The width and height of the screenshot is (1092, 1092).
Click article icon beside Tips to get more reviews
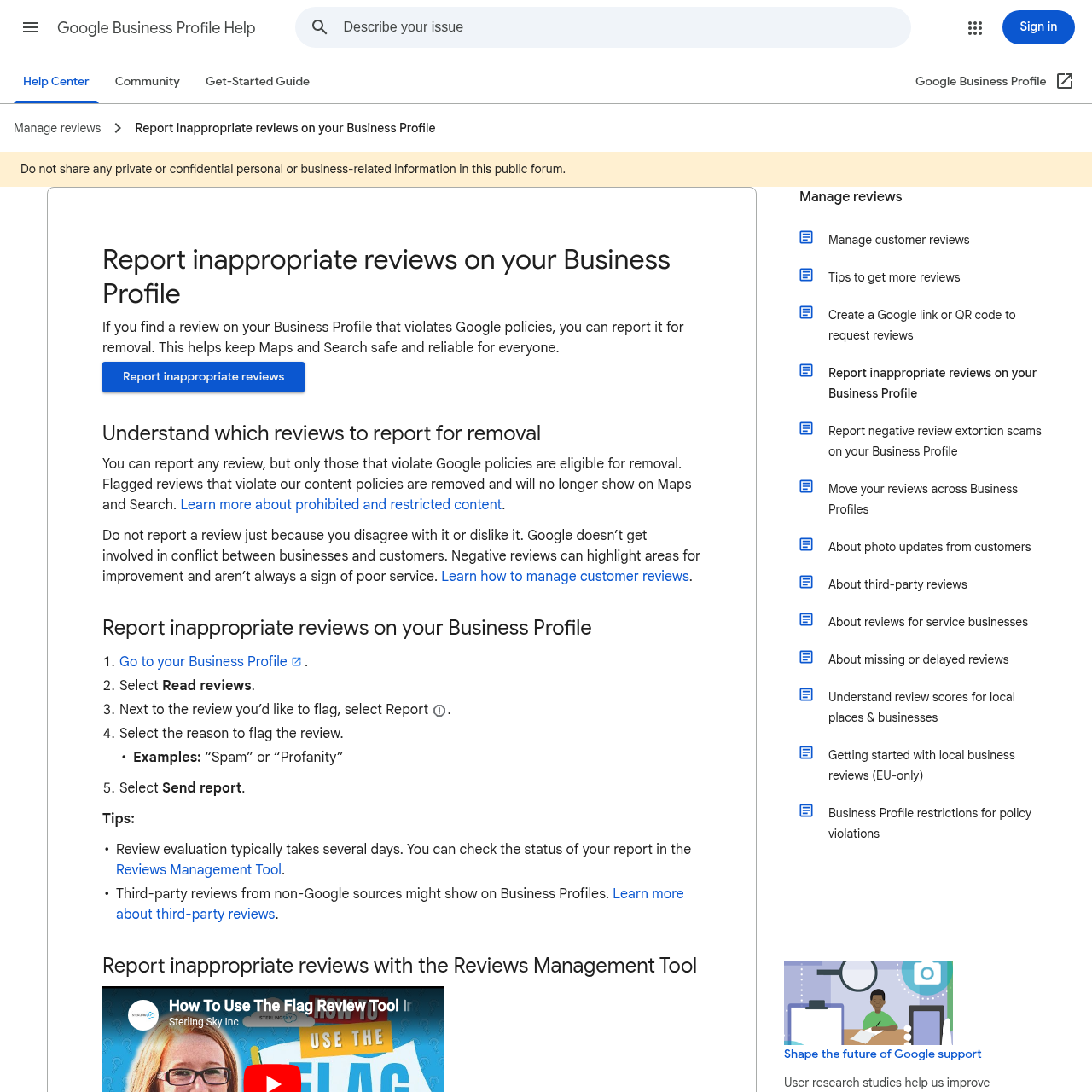[806, 275]
